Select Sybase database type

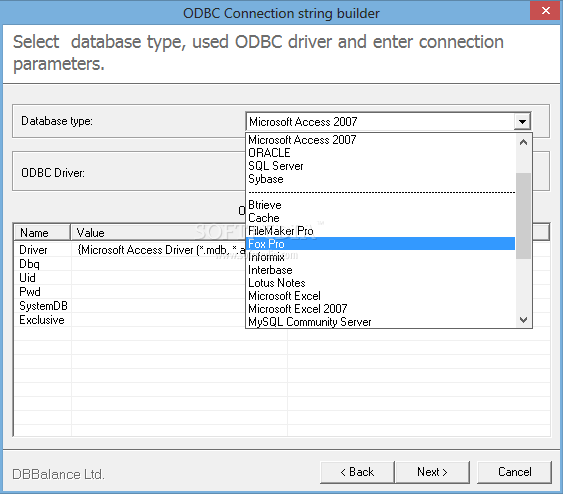[x=381, y=179]
